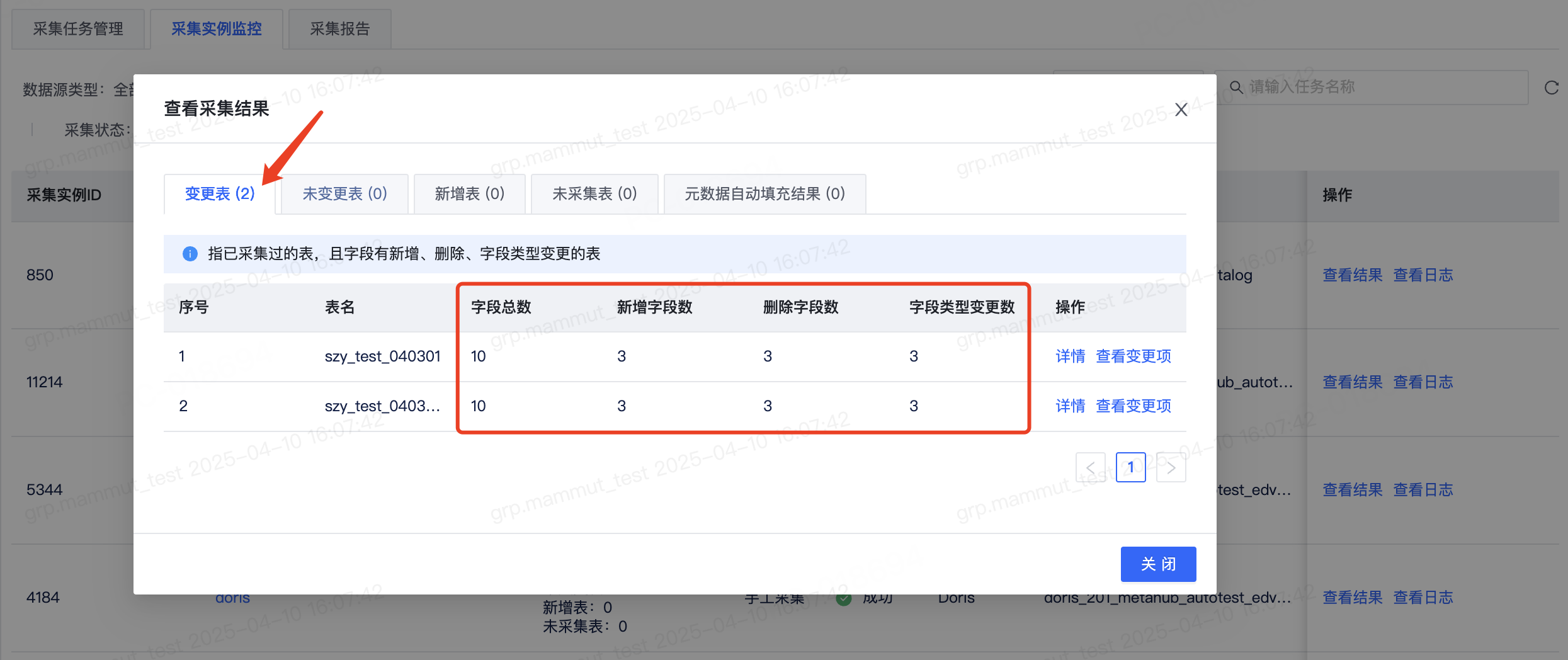
Task: Click 查看日志 for instance 4184
Action: pos(1423,597)
